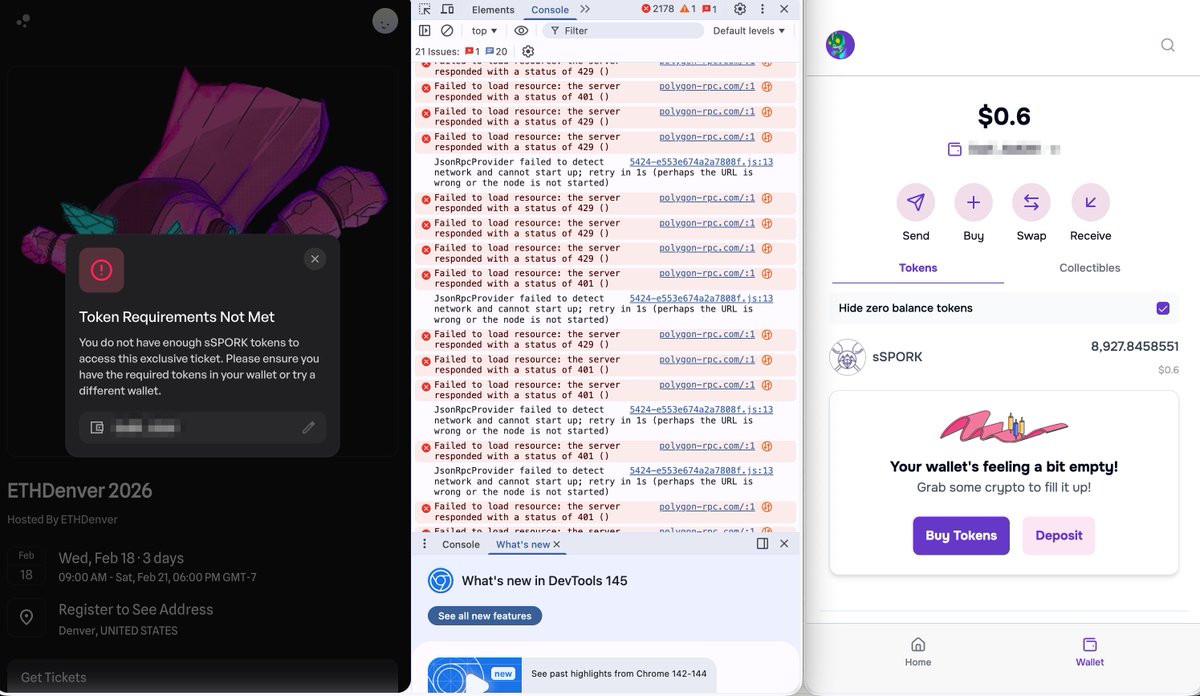Toggle the drawer dock position icon

[762, 544]
